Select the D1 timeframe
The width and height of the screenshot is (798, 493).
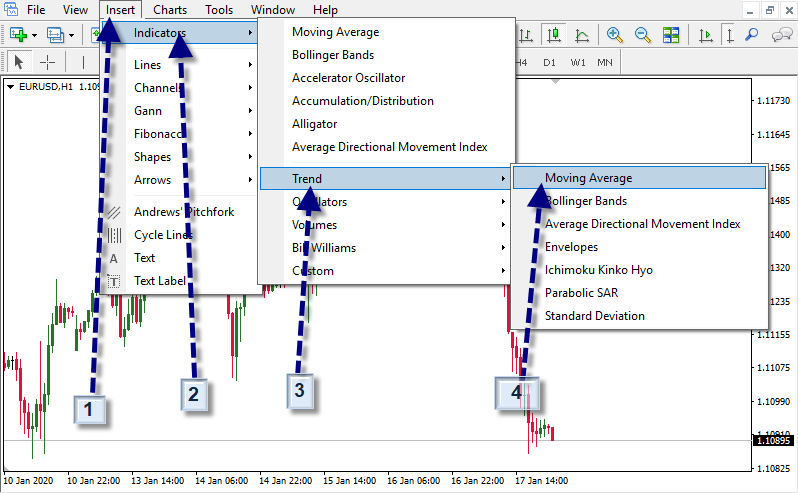tap(549, 63)
